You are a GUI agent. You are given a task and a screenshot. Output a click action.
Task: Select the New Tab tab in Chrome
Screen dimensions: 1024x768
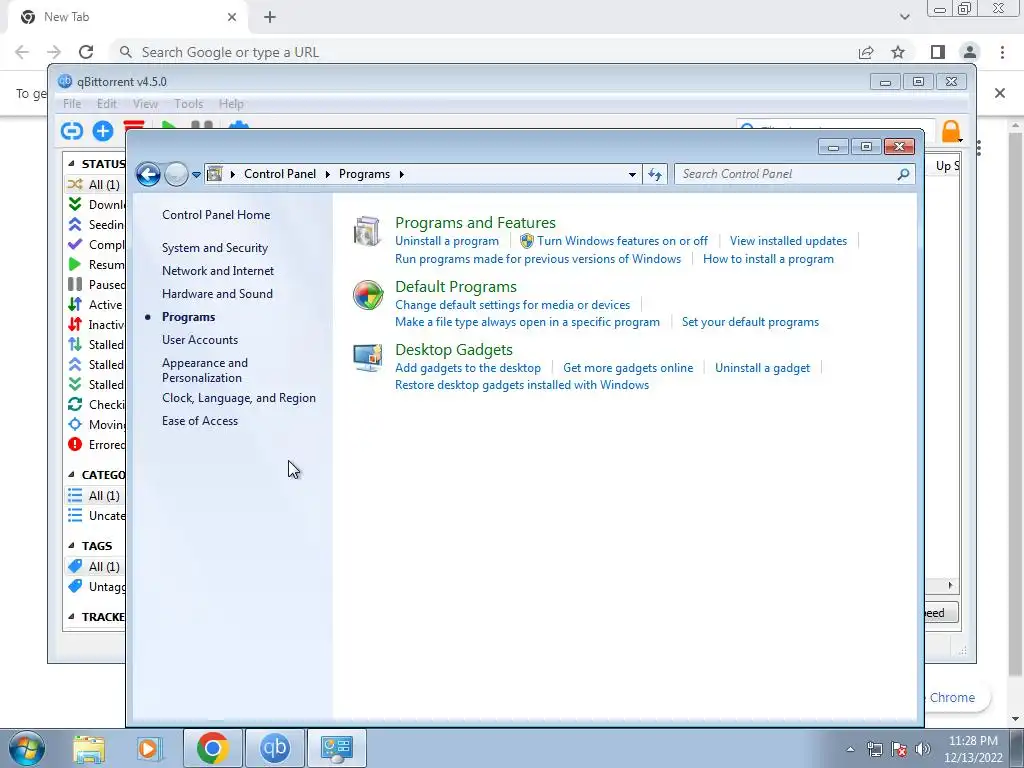pyautogui.click(x=128, y=18)
